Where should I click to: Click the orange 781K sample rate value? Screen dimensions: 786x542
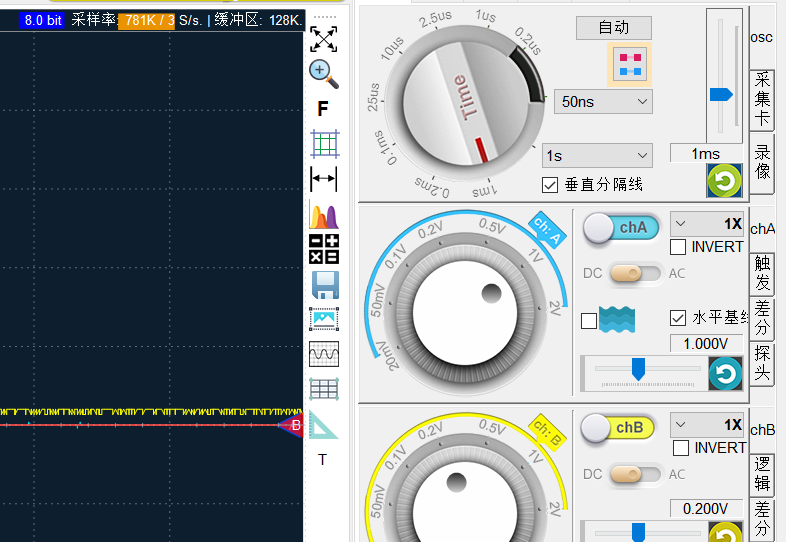146,21
